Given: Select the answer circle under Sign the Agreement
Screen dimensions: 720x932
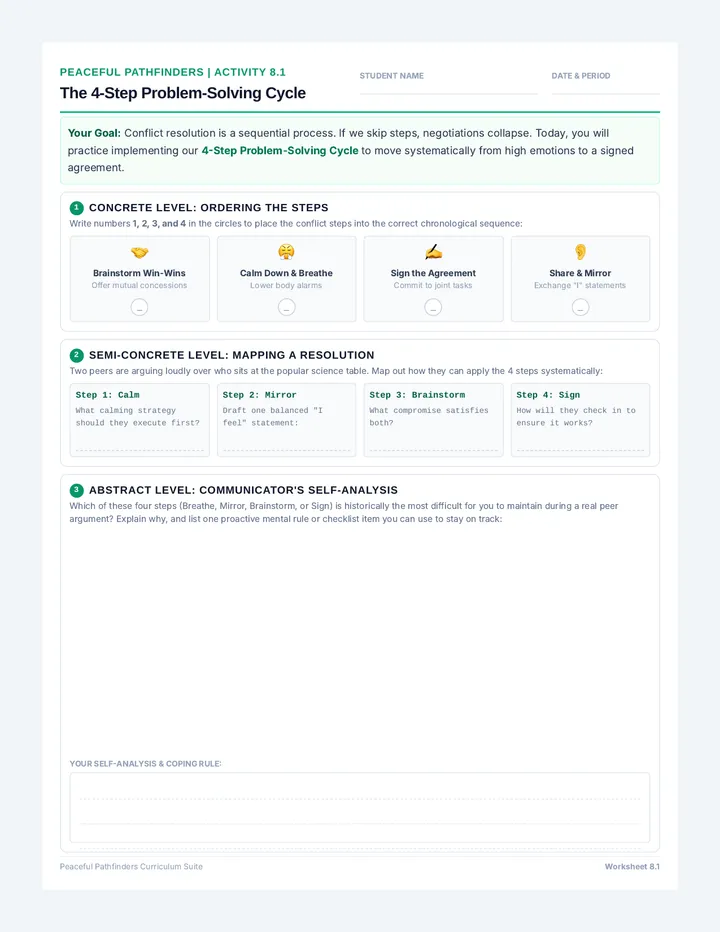Looking at the screenshot, I should [x=433, y=307].
